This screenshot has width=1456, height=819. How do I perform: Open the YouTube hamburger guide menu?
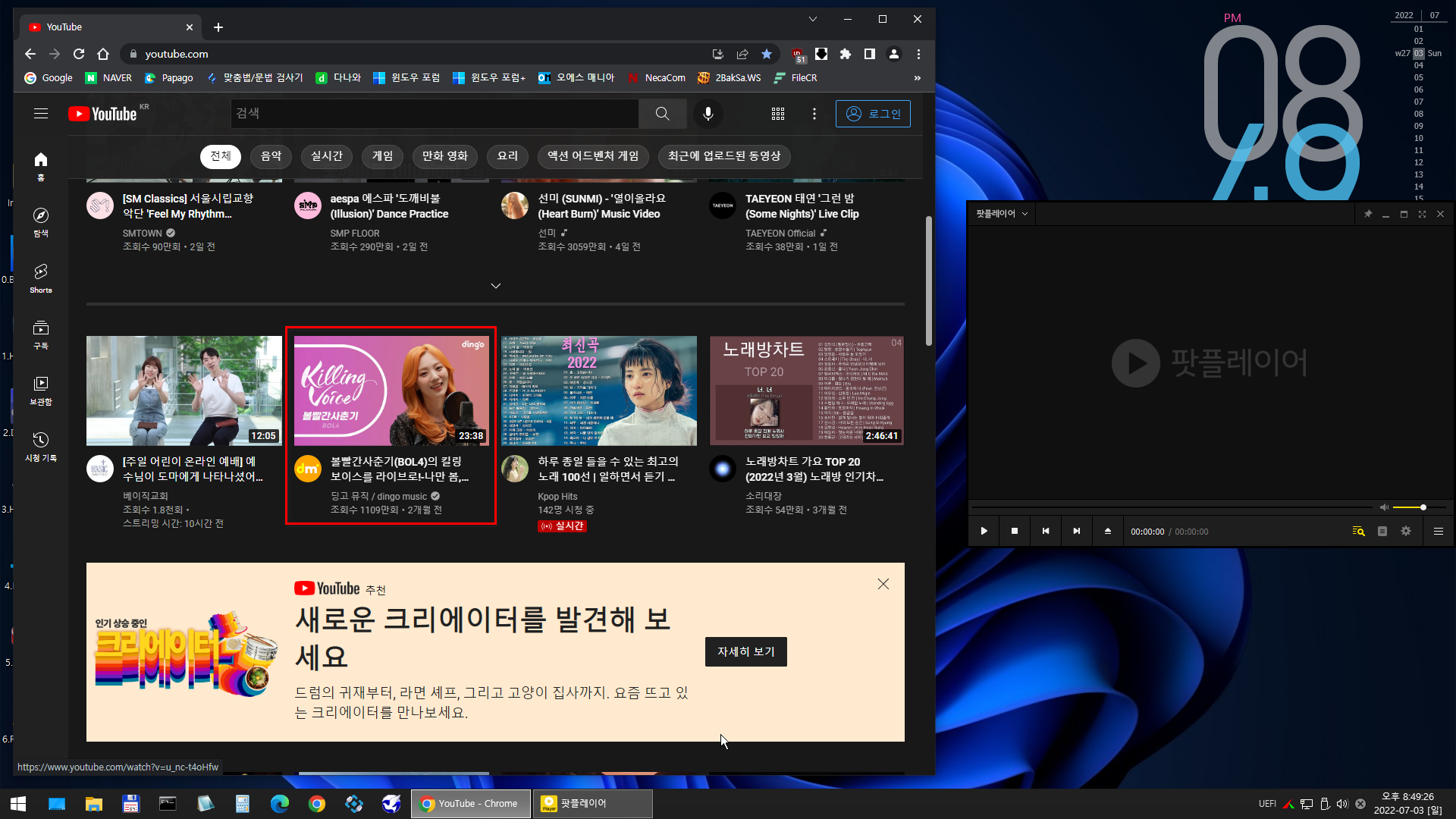pyautogui.click(x=41, y=114)
